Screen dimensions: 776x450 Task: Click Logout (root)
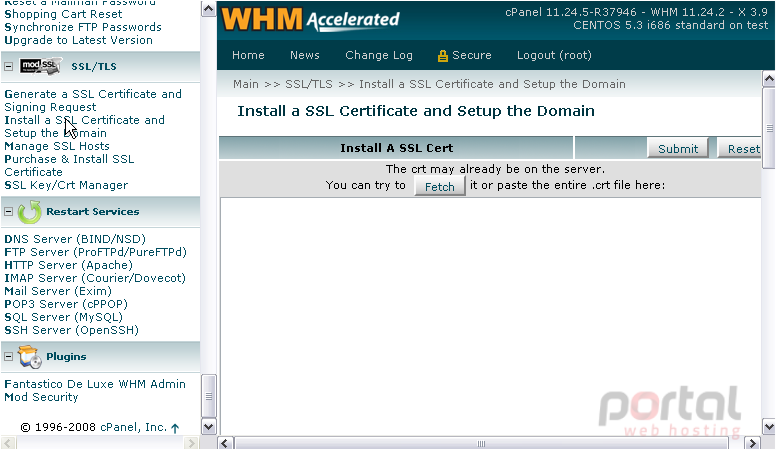click(x=554, y=55)
